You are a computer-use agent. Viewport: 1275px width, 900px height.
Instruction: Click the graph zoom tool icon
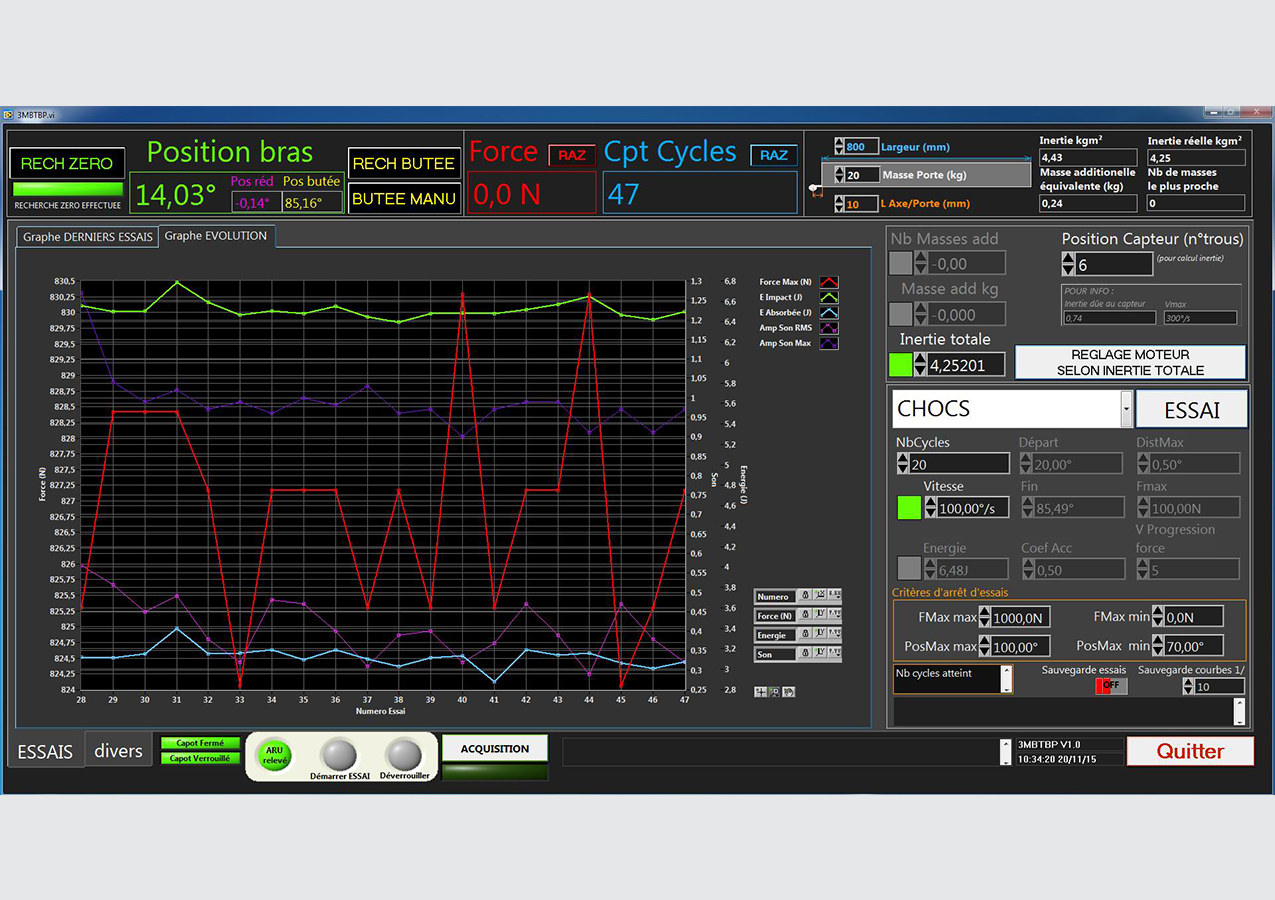(775, 691)
